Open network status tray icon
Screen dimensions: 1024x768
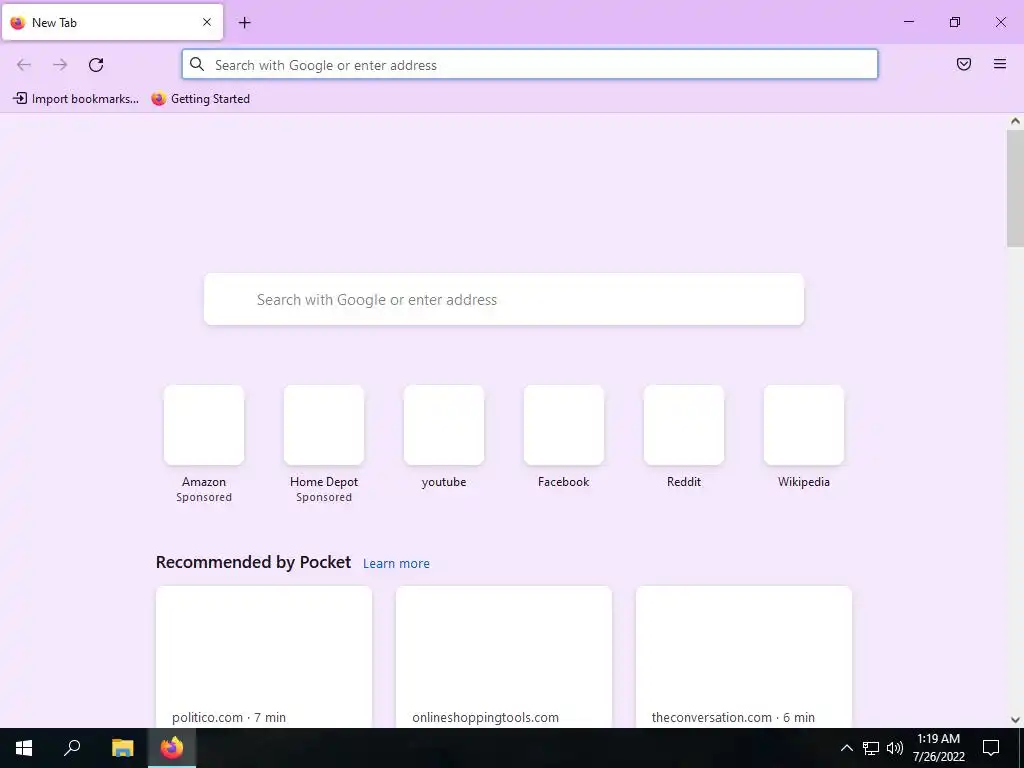pos(871,748)
